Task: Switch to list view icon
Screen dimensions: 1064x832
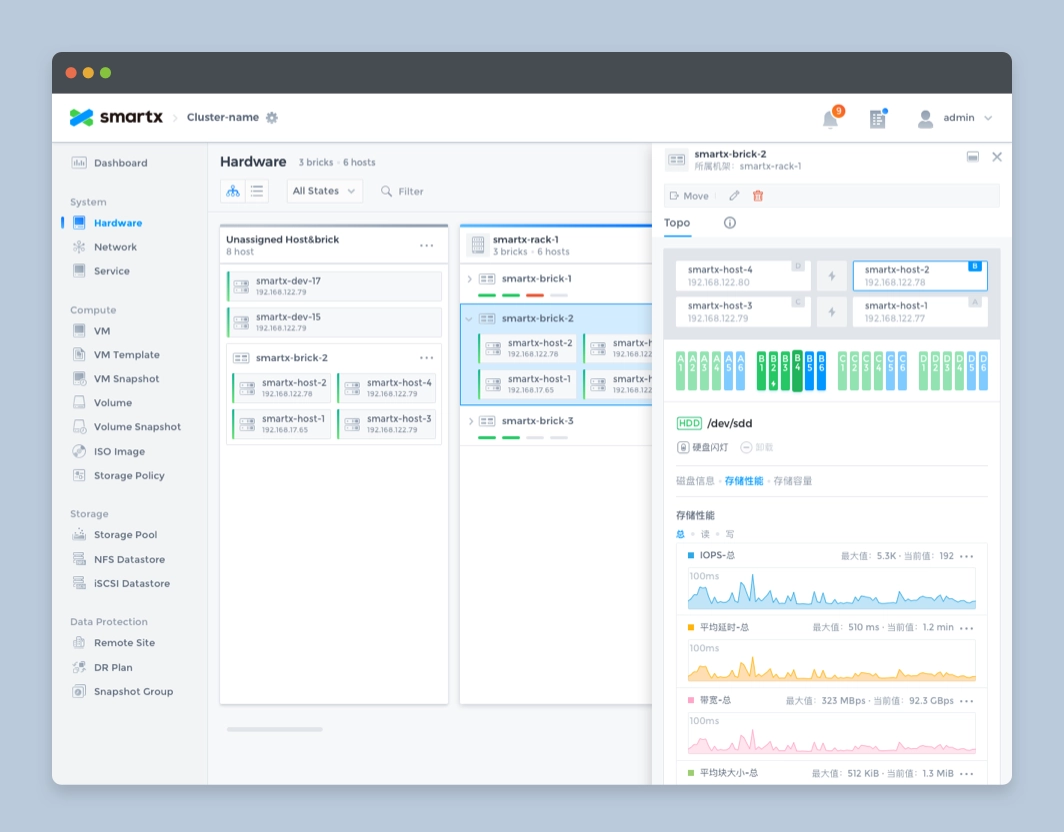Action: tap(257, 191)
